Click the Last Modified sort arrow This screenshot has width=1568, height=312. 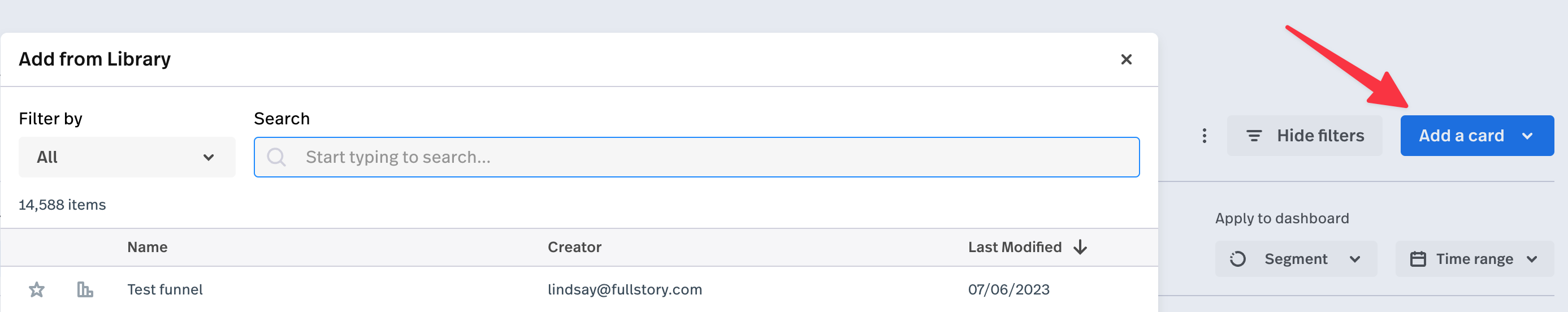(1080, 247)
